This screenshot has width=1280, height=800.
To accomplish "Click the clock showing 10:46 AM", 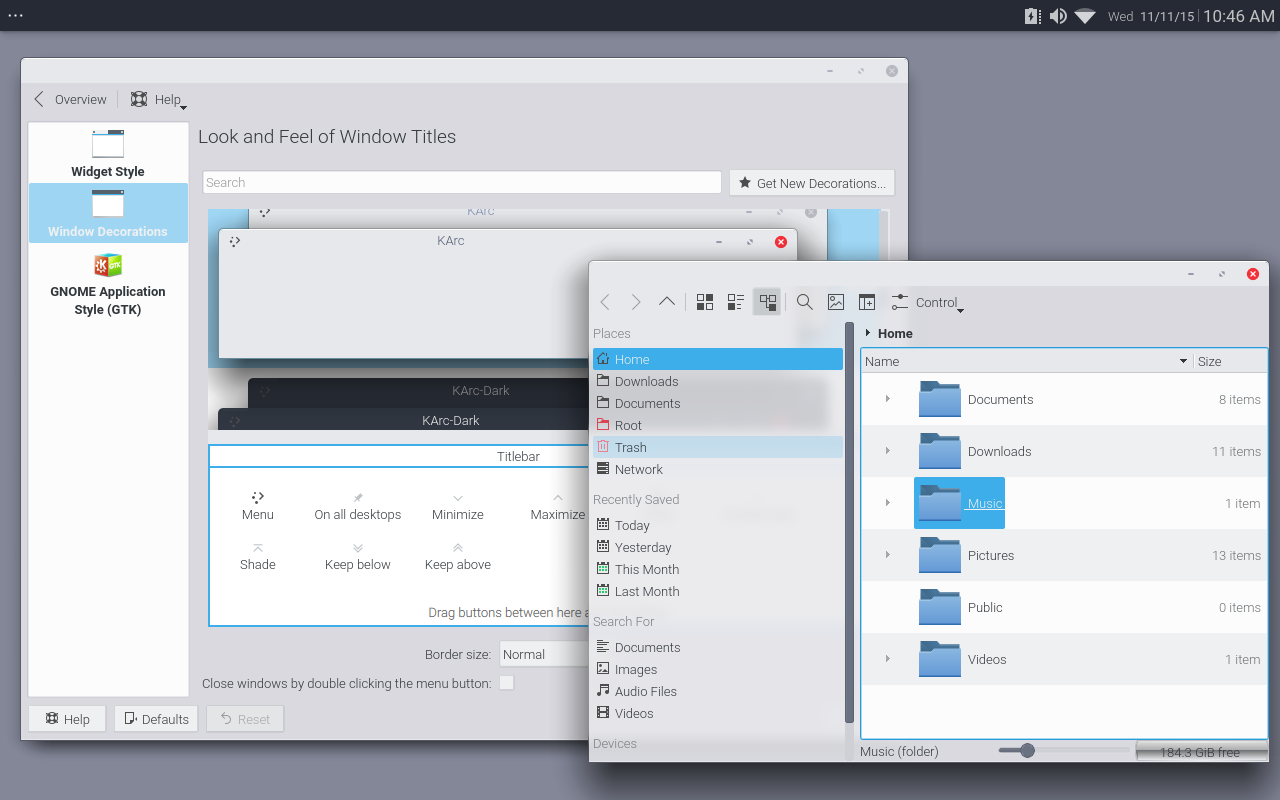I will coord(1238,16).
